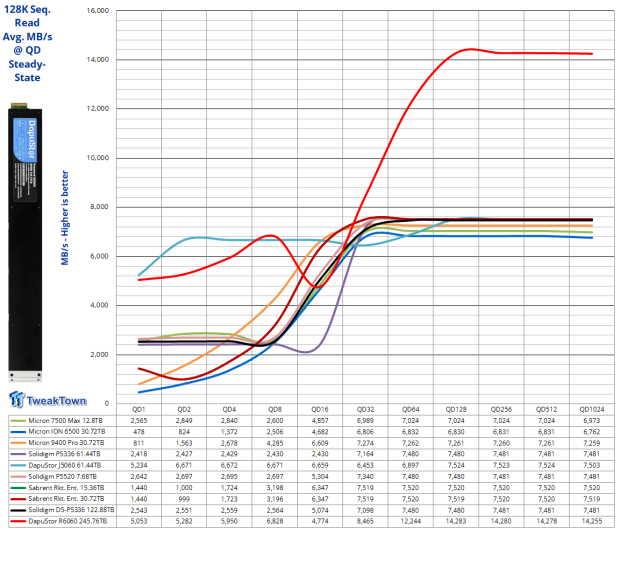Click the 12,244 cell in the QD64 column
This screenshot has width=620, height=568.
[x=410, y=521]
